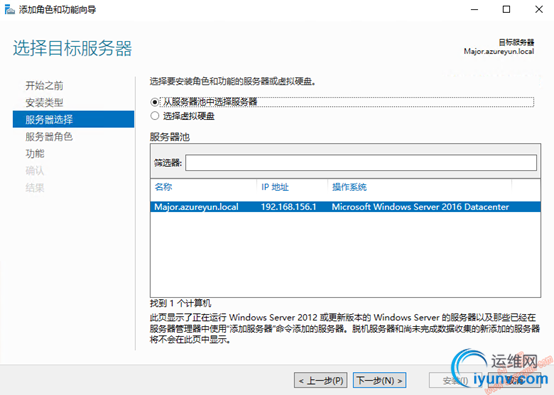Open the 服务器选择 wizard step
This screenshot has width=554, height=395.
point(73,119)
